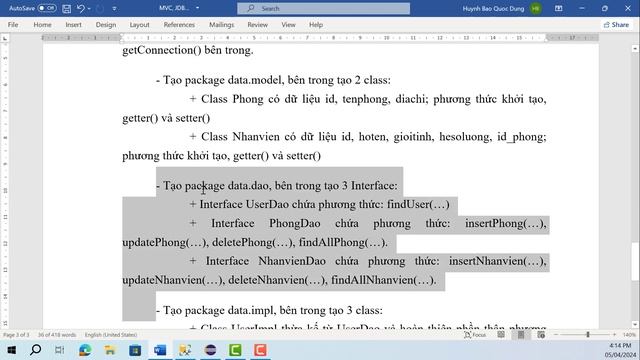Open the Mailings tab
Image resolution: width=640 pixels, height=360 pixels.
(x=222, y=24)
